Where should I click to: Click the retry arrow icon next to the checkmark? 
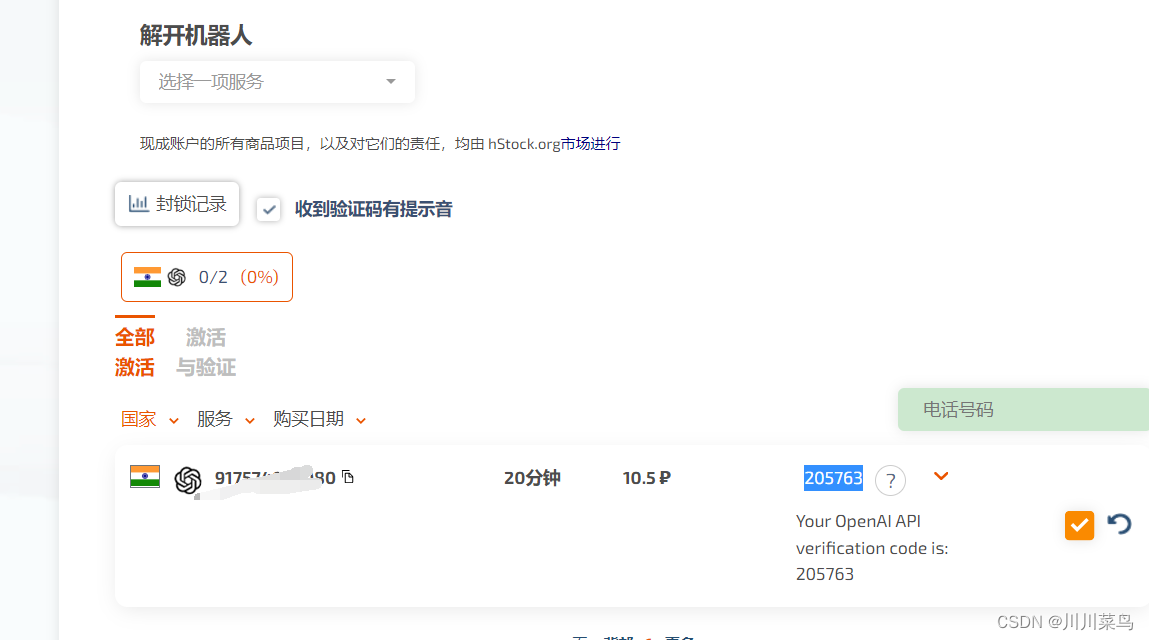[1119, 523]
